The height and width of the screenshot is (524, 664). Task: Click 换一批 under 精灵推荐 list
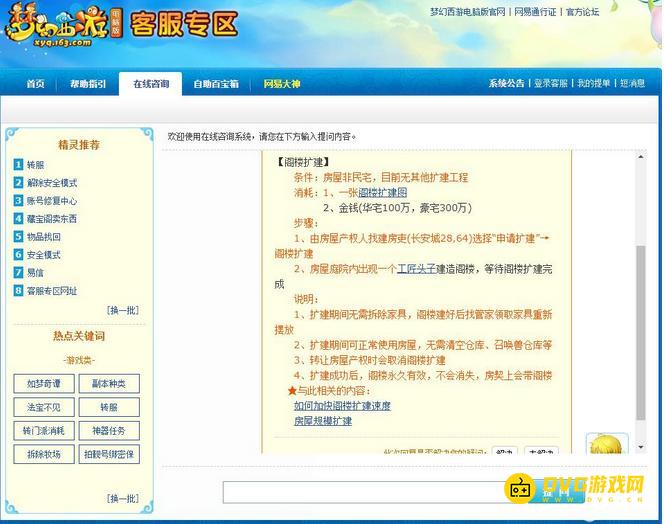(x=123, y=310)
